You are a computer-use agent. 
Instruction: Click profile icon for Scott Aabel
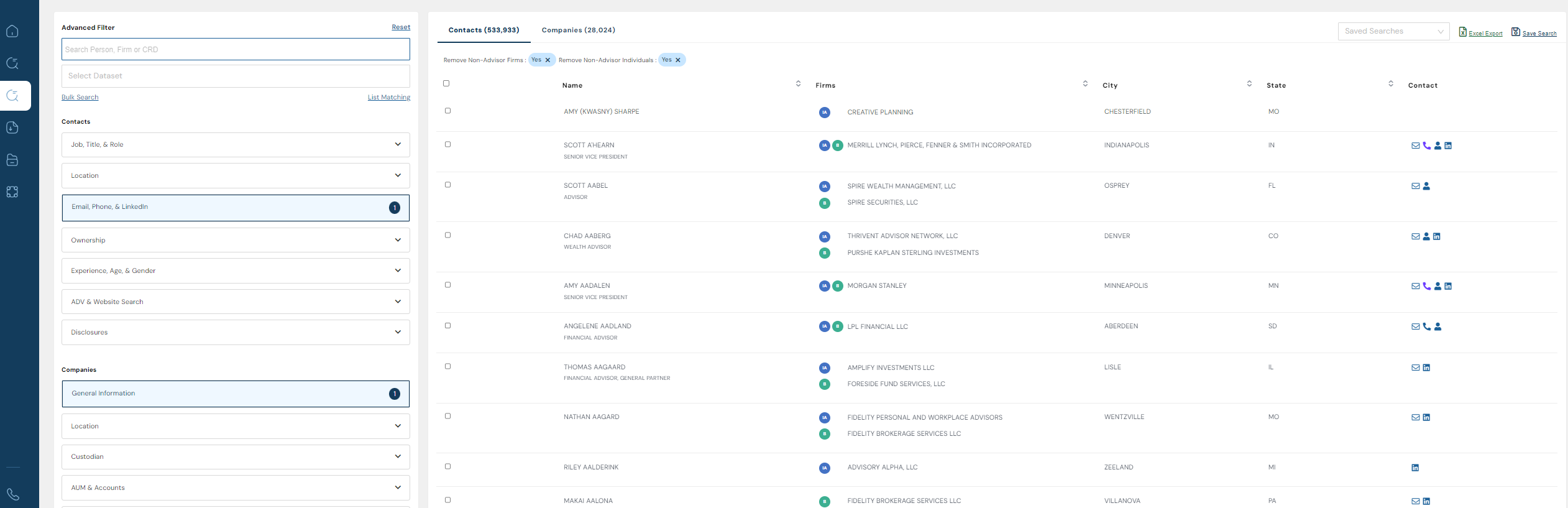(x=1426, y=186)
